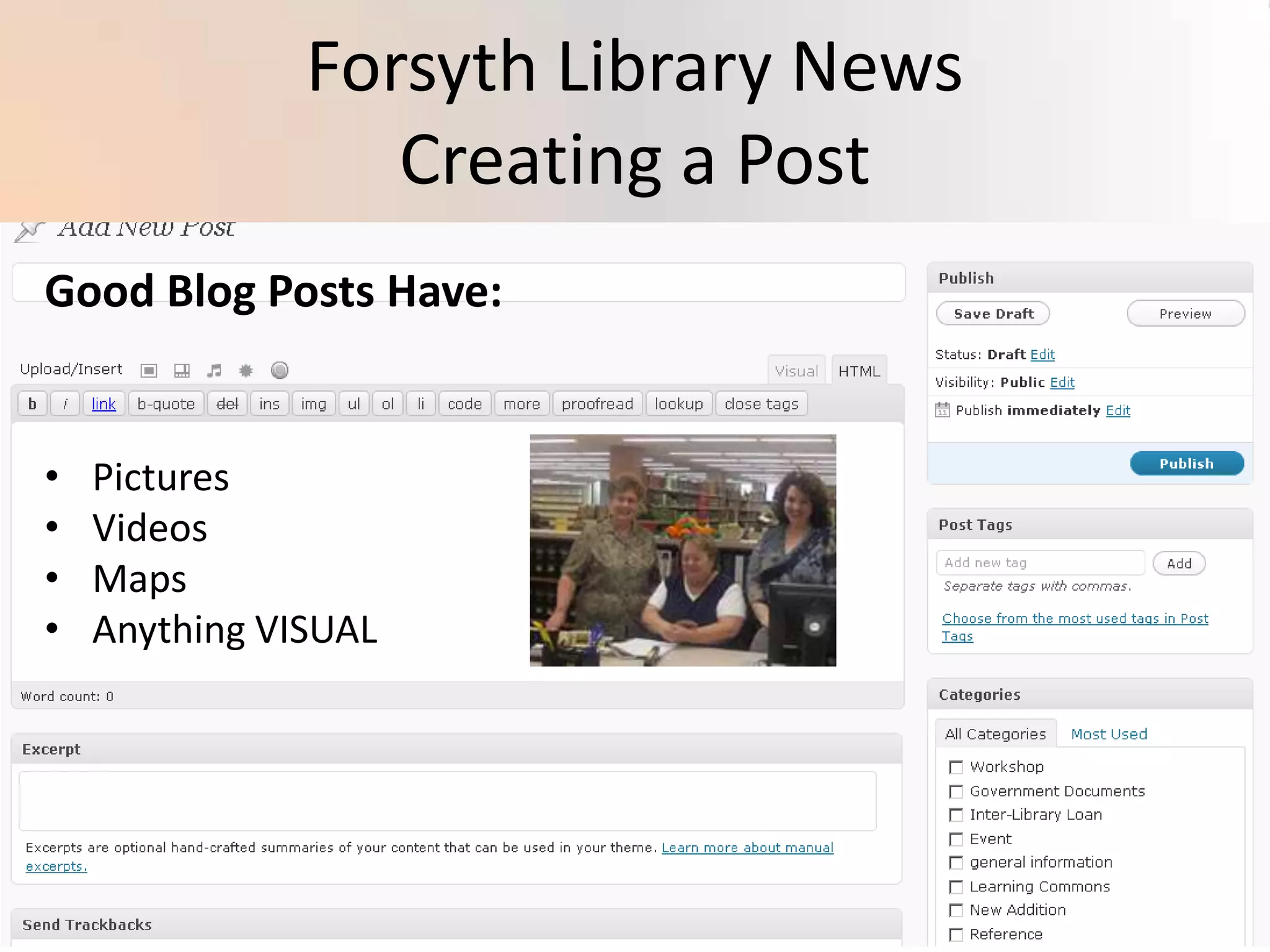Click the Add Poll round icon

tap(280, 371)
